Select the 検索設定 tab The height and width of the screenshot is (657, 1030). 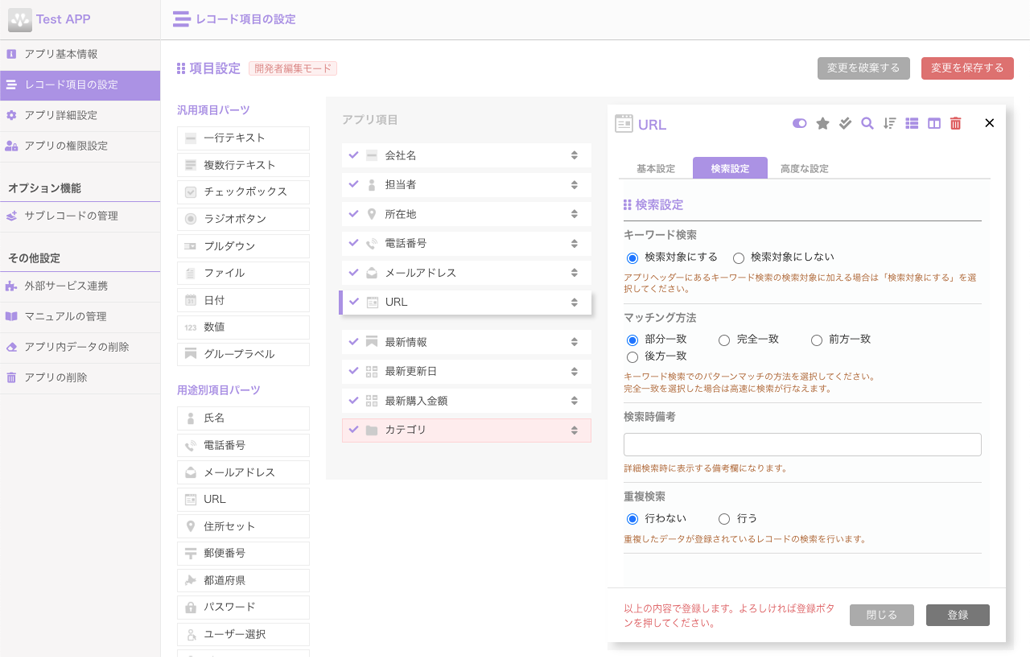pos(730,168)
